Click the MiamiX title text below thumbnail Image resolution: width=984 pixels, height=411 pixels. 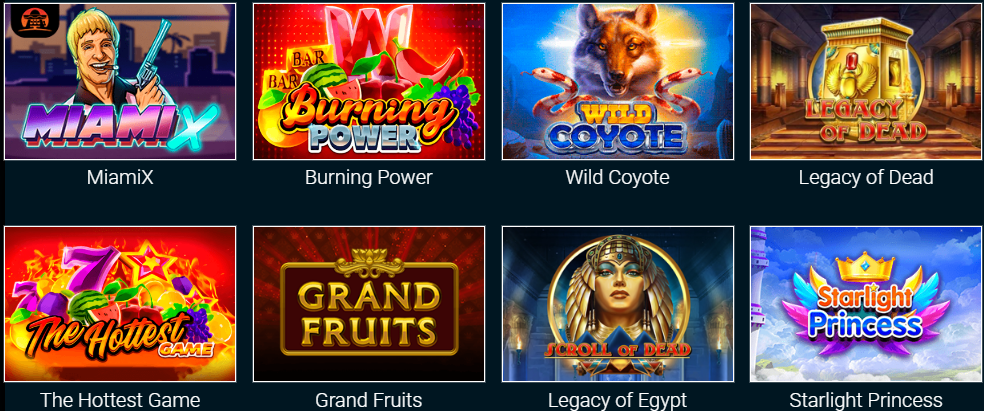(x=120, y=178)
